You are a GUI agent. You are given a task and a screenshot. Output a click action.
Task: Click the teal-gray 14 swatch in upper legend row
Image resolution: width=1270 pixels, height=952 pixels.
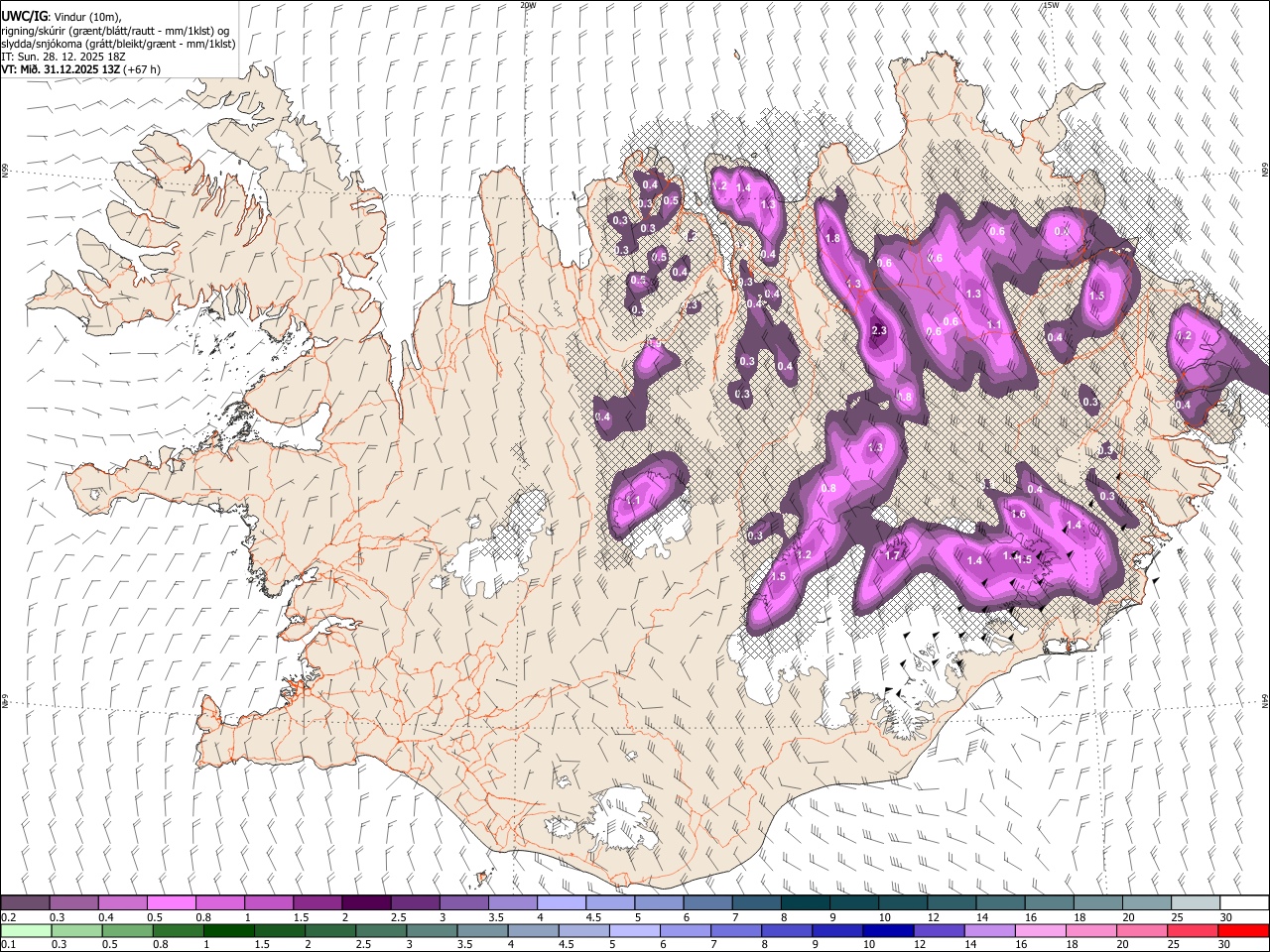pyautogui.click(x=1001, y=903)
